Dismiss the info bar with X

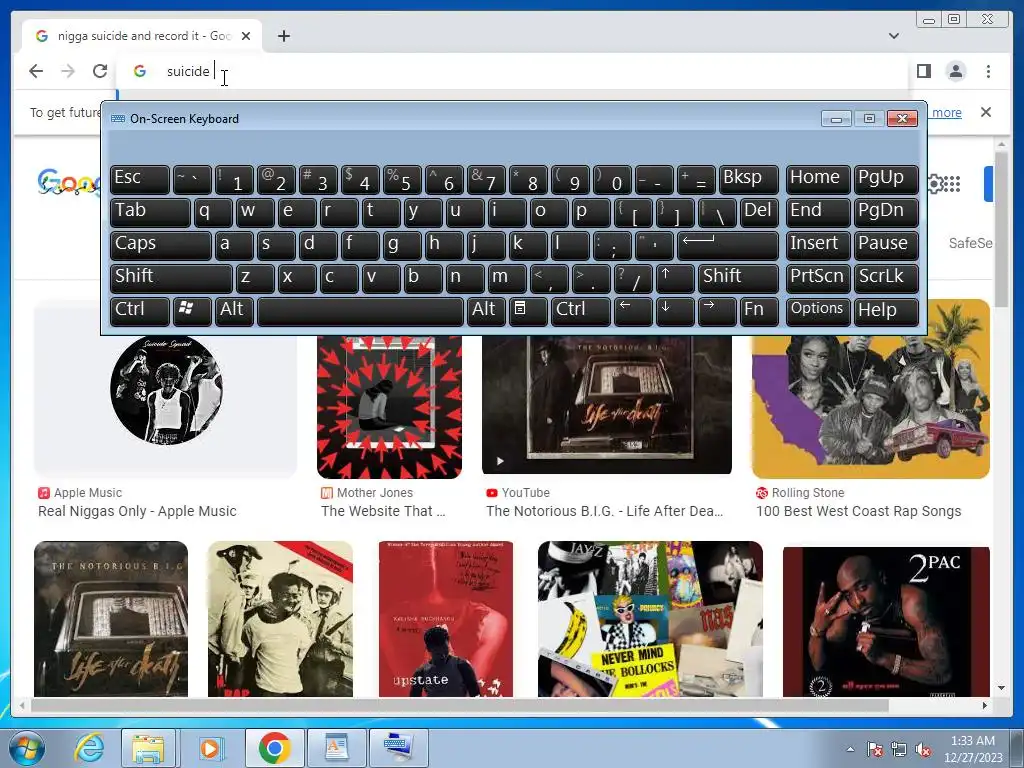coord(985,112)
